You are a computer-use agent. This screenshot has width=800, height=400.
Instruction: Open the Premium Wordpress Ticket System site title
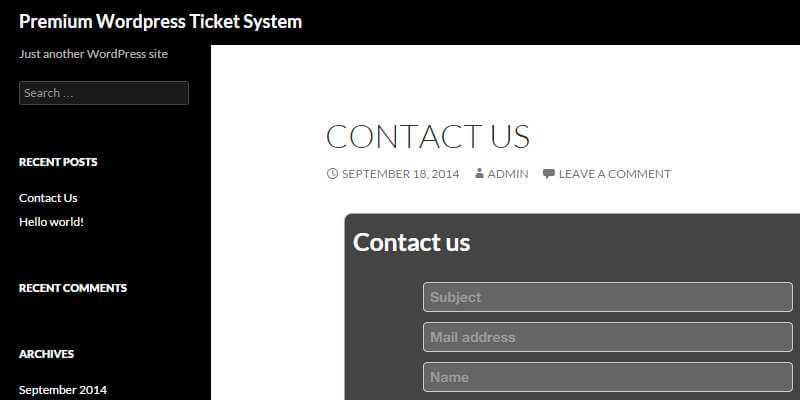[160, 21]
